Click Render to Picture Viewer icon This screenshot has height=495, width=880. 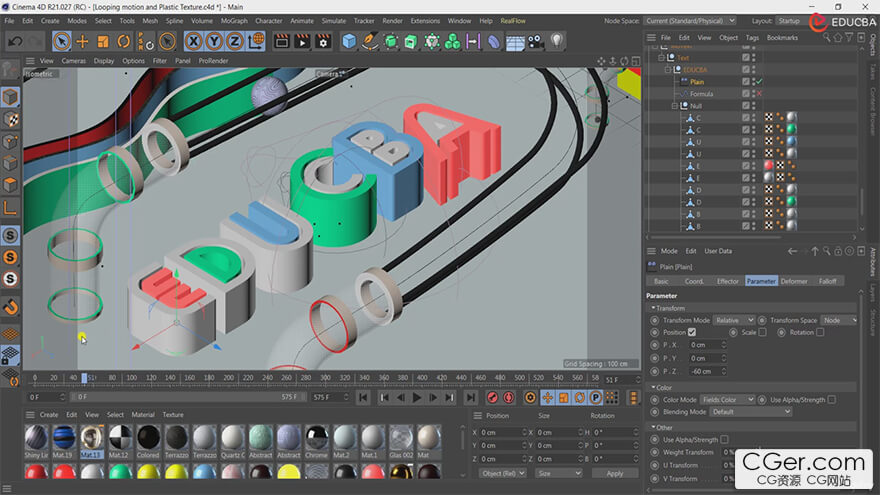point(302,42)
